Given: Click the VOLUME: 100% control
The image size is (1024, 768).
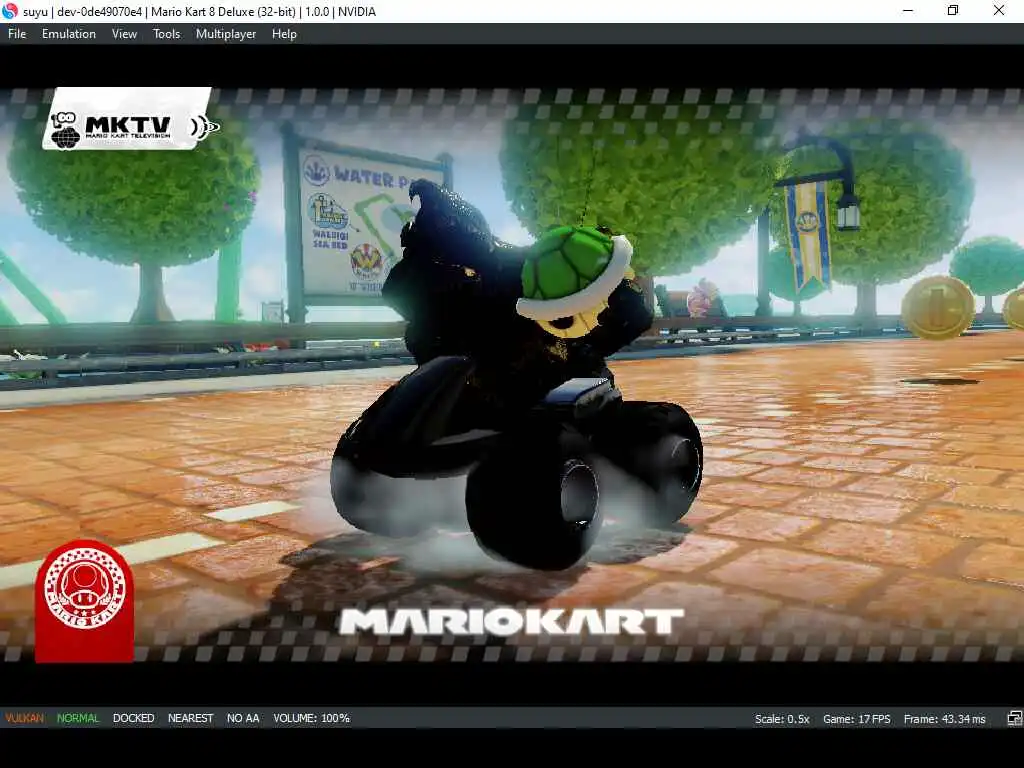Looking at the screenshot, I should [312, 718].
